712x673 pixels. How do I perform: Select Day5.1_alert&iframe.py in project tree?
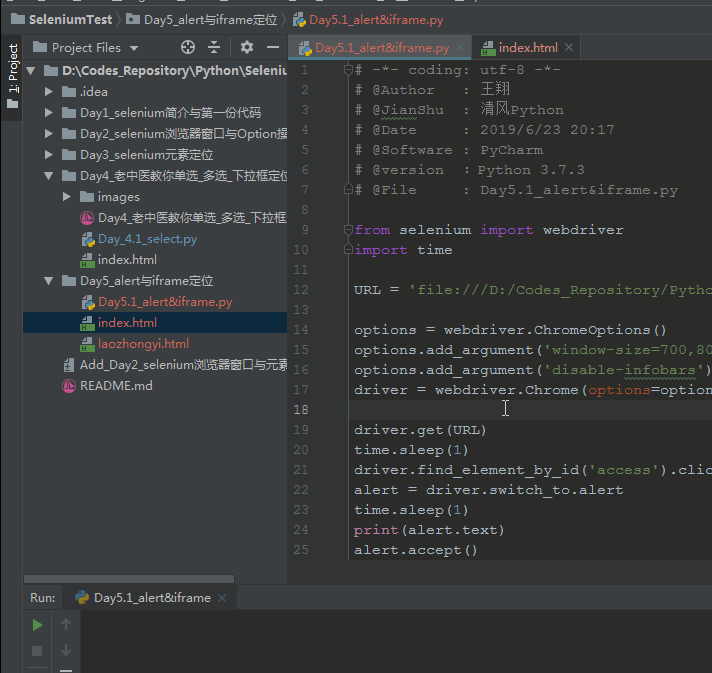[x=165, y=302]
